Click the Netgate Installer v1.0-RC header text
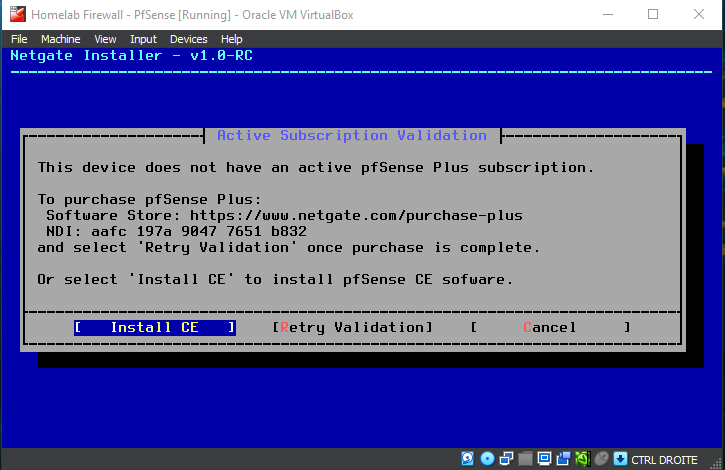725x470 pixels. pos(131,56)
